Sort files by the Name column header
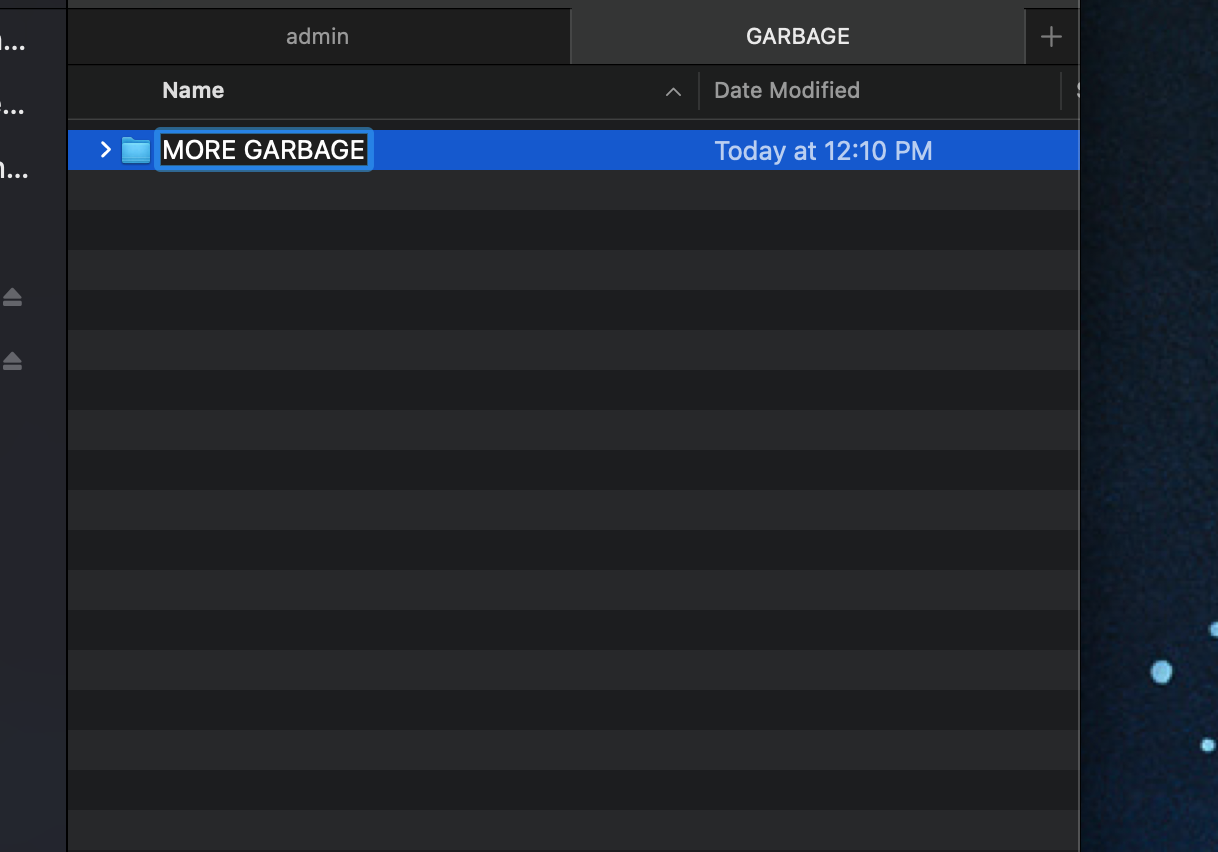 [x=193, y=91]
